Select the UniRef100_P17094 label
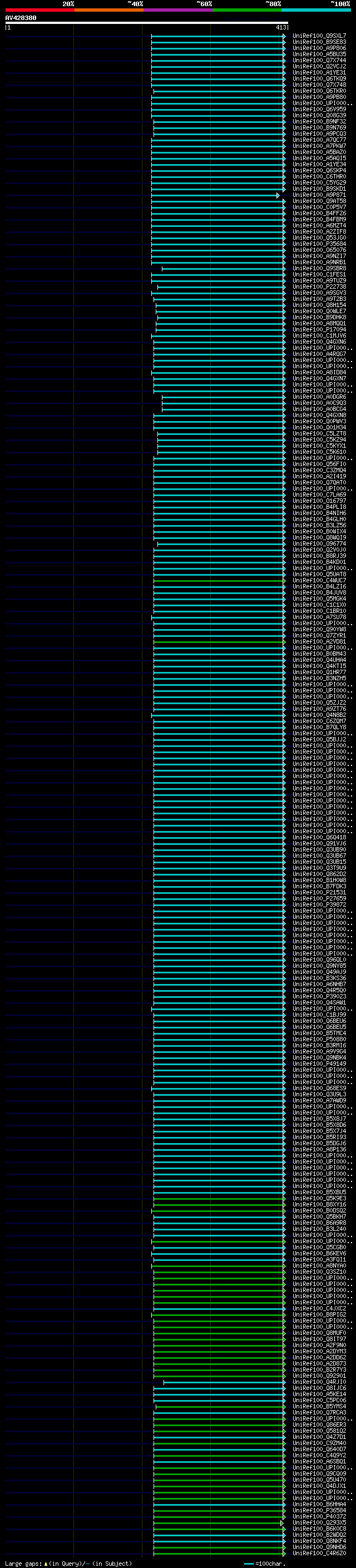Viewport: 356px width, 1568px height. 319,329
